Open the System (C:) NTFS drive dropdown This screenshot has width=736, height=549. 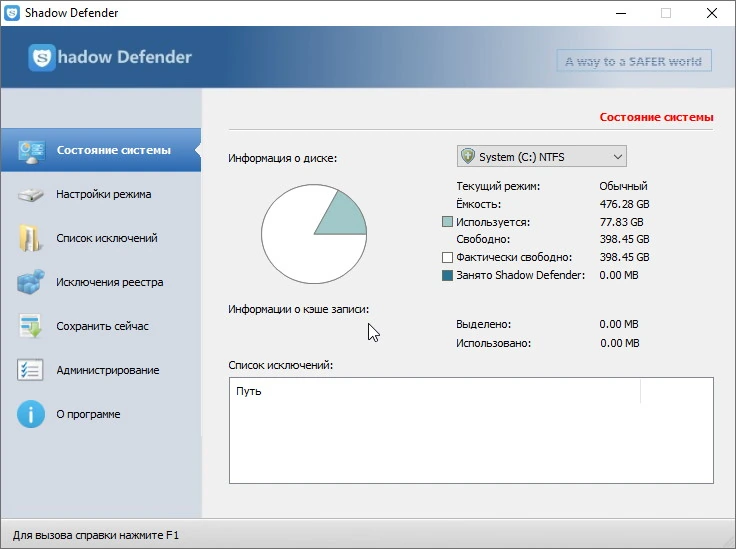(x=542, y=156)
